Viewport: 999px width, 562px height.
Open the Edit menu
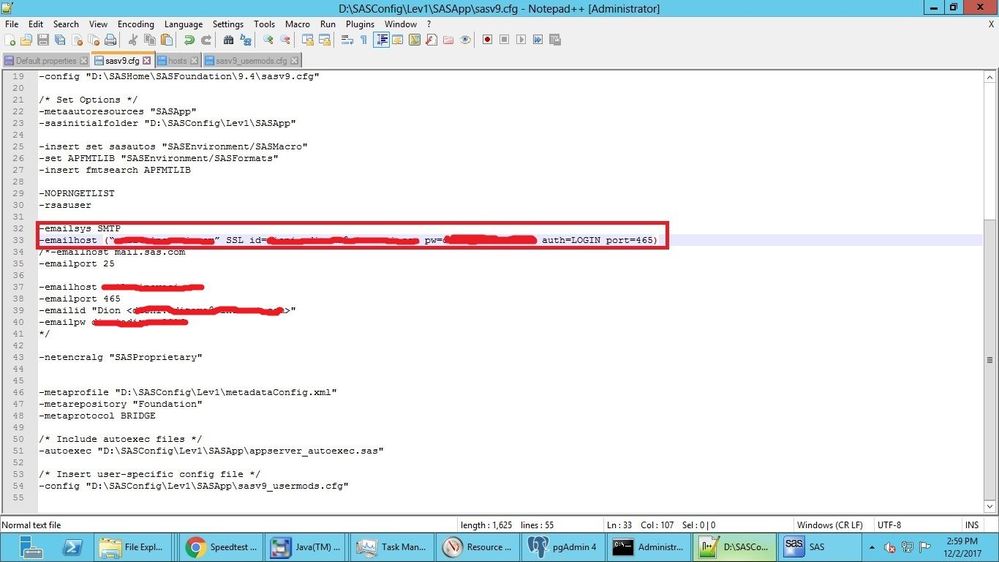click(x=36, y=24)
